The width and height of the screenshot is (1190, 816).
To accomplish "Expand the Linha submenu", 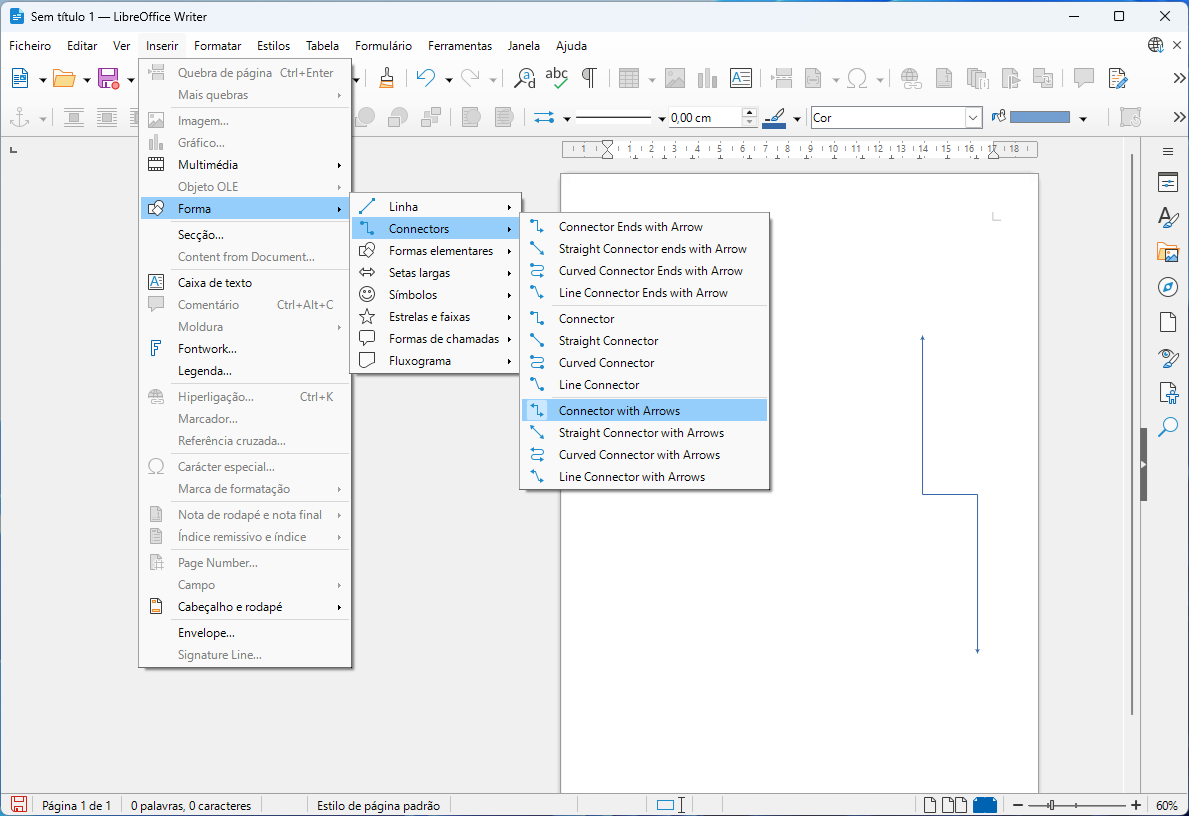I will (436, 206).
